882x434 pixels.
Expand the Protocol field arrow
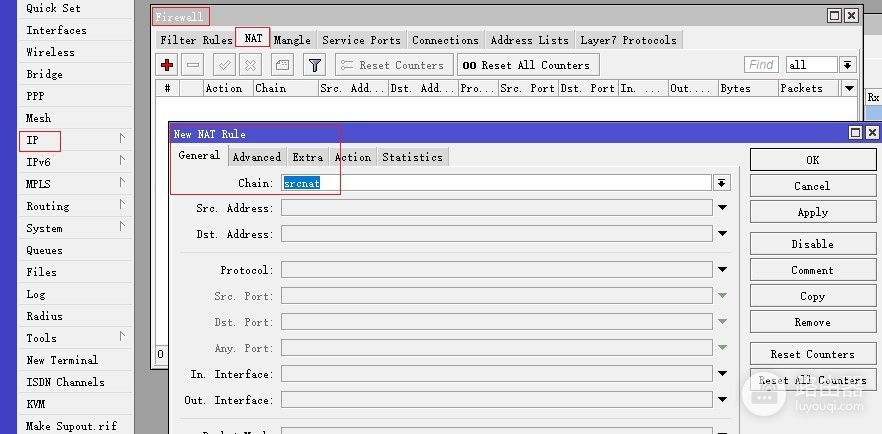coord(722,270)
